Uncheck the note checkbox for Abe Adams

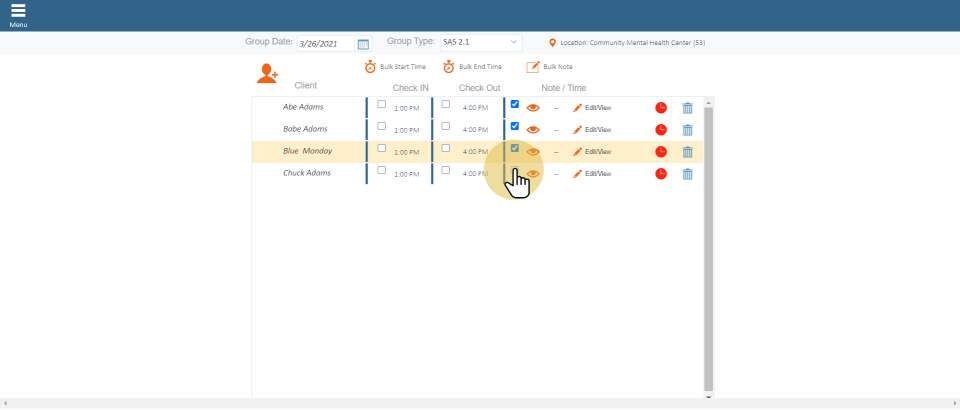click(x=515, y=104)
